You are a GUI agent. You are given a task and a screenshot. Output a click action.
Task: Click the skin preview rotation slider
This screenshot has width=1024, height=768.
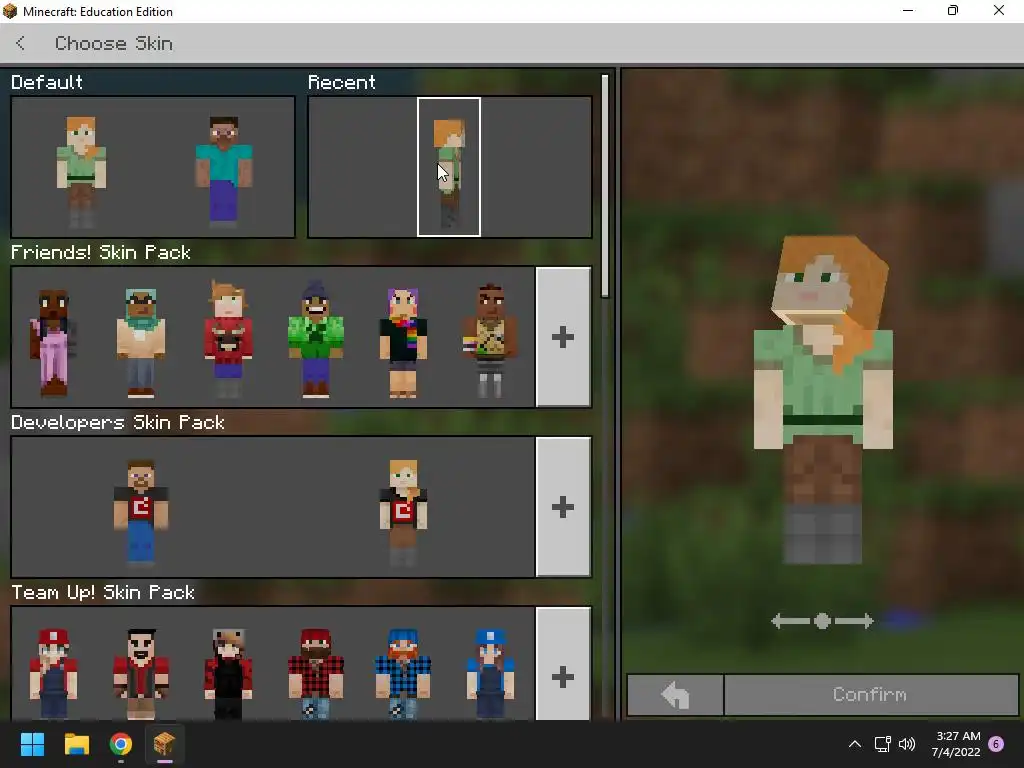(822, 621)
